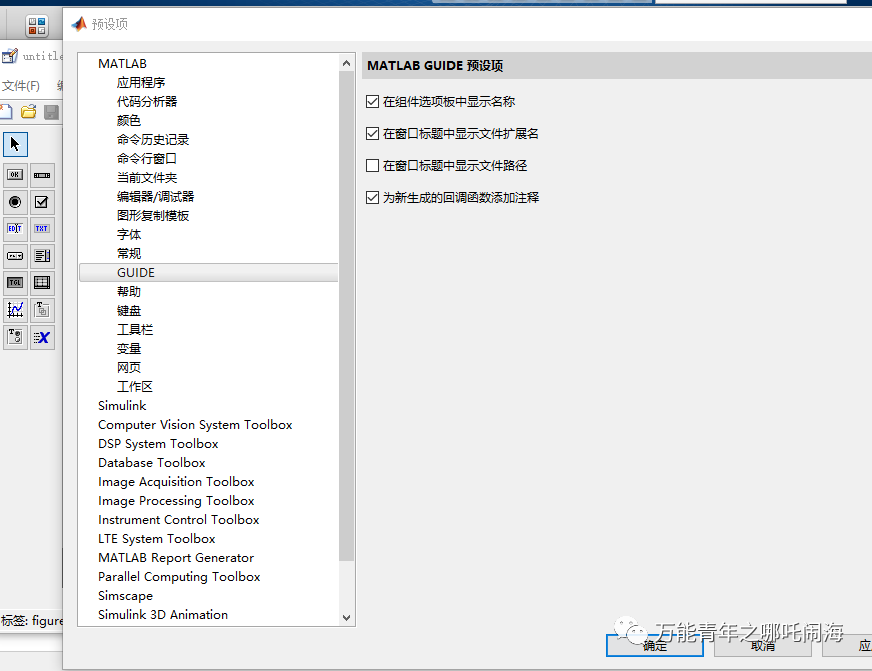The width and height of the screenshot is (872, 671).
Task: Select DSP System Toolbox entry
Action: [158, 444]
